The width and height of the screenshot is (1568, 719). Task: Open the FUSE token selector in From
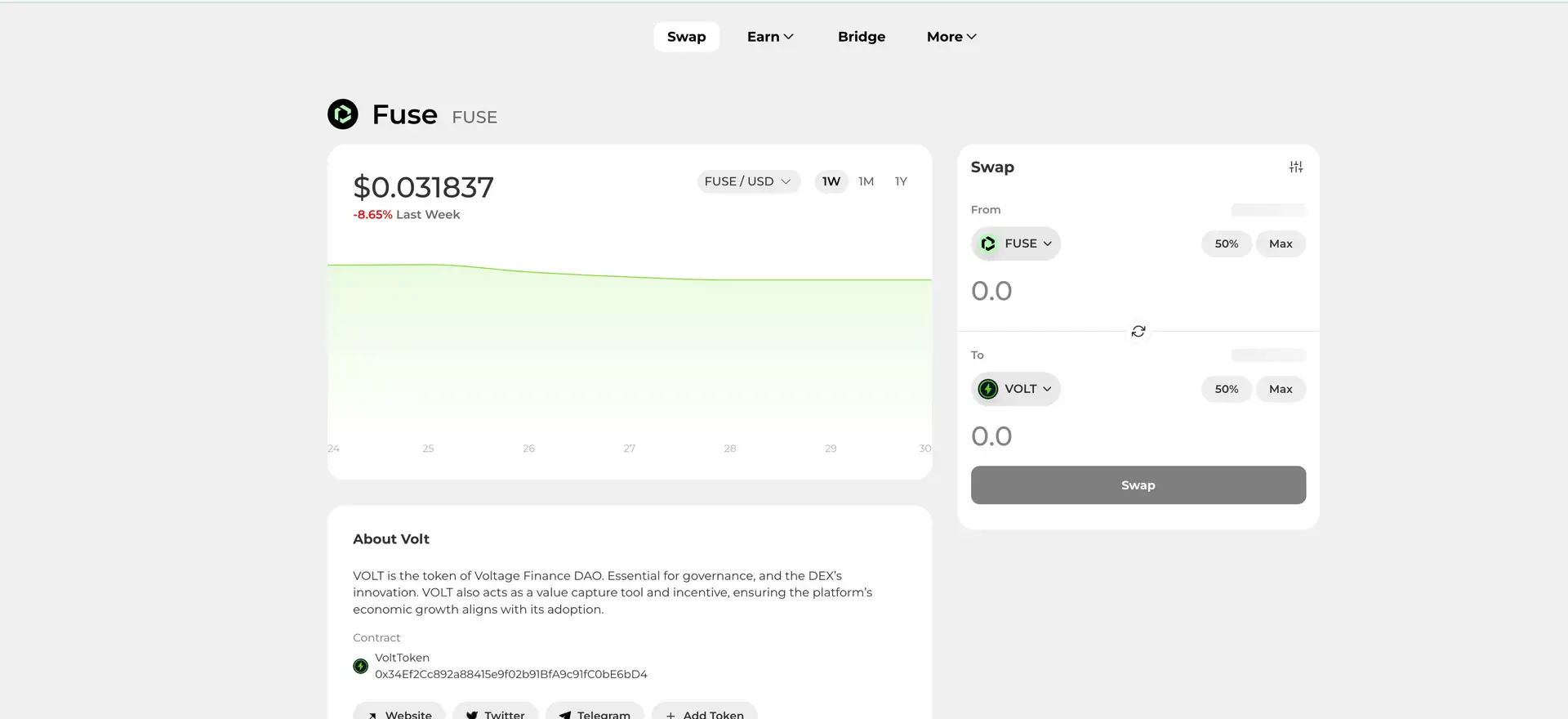[1016, 243]
